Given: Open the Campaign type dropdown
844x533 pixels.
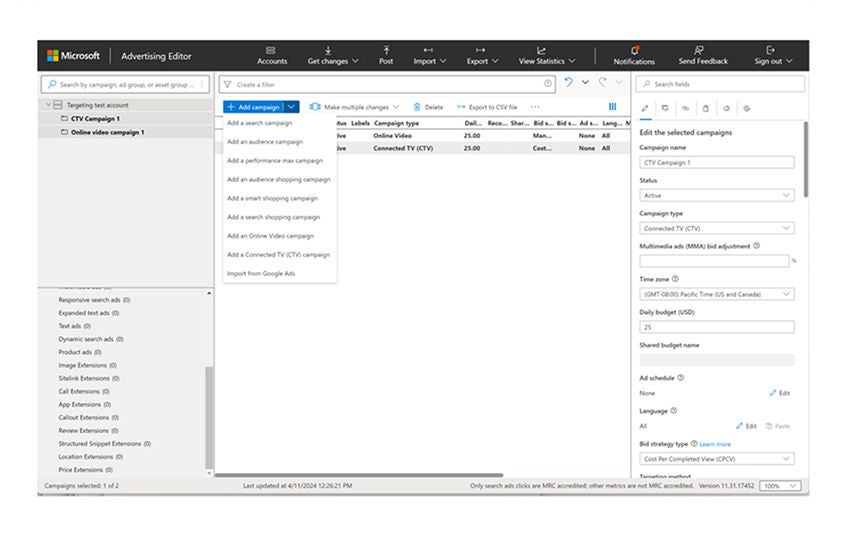Looking at the screenshot, I should [716, 228].
